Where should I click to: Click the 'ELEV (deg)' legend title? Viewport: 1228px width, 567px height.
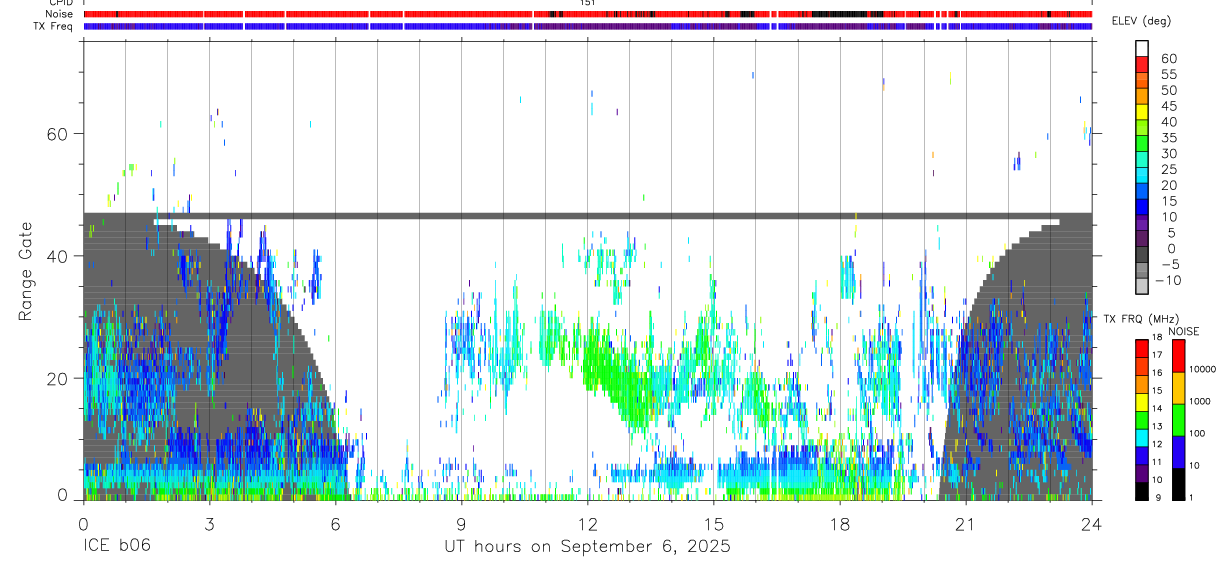point(1141,21)
